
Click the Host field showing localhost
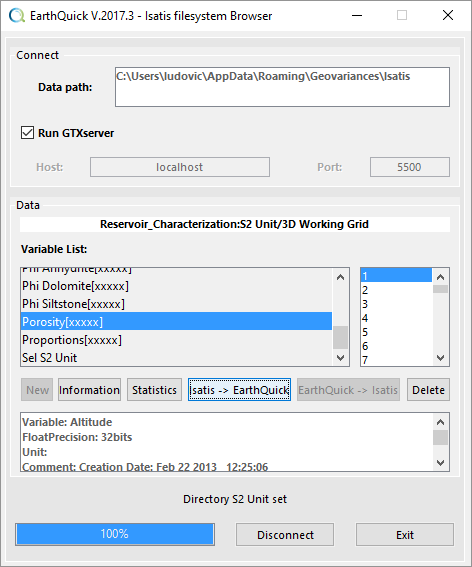(180, 167)
